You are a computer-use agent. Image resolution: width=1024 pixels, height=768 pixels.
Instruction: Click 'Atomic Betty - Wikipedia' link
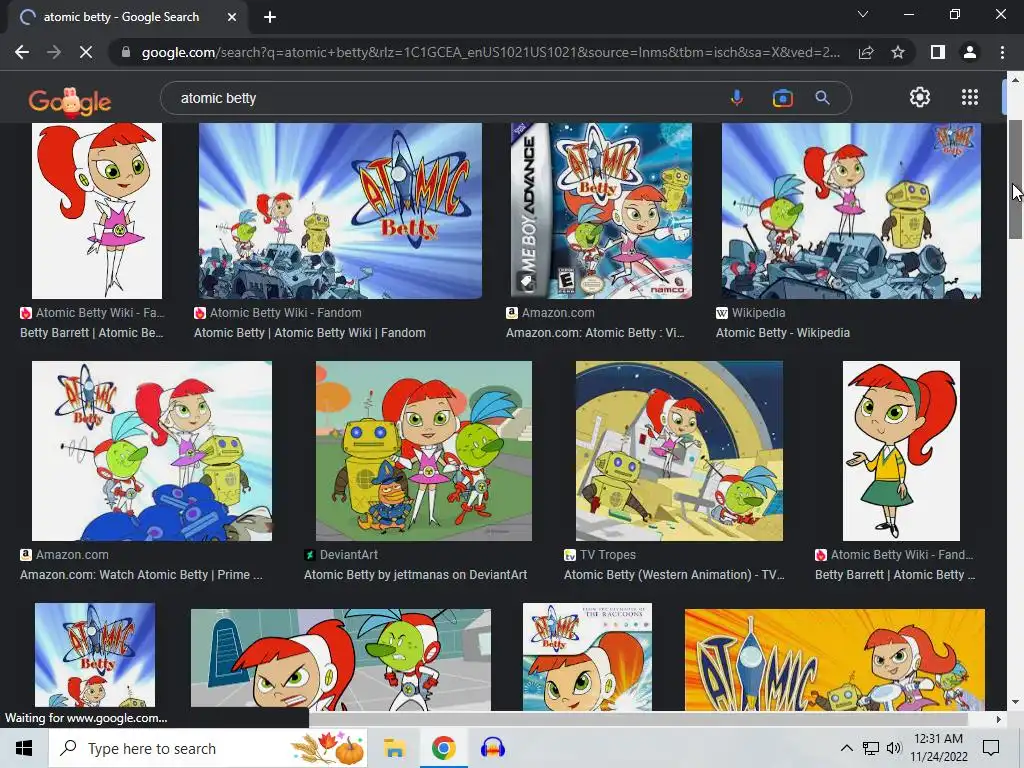782,332
